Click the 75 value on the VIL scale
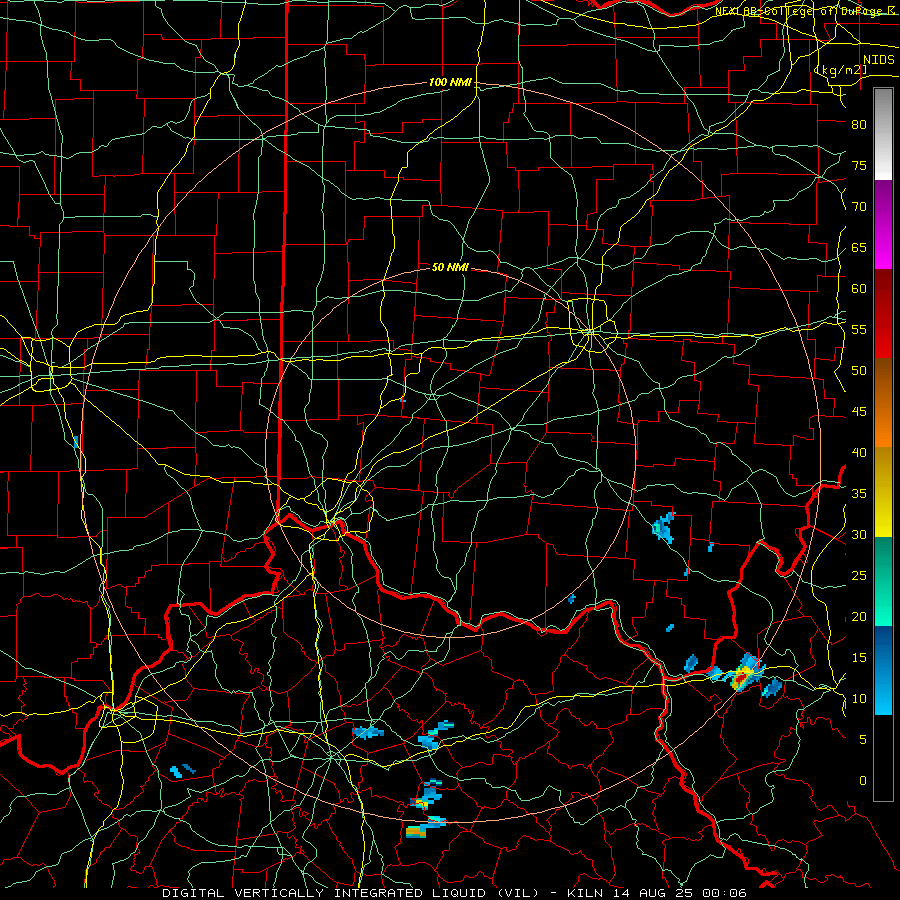Image resolution: width=900 pixels, height=900 pixels. tap(859, 166)
